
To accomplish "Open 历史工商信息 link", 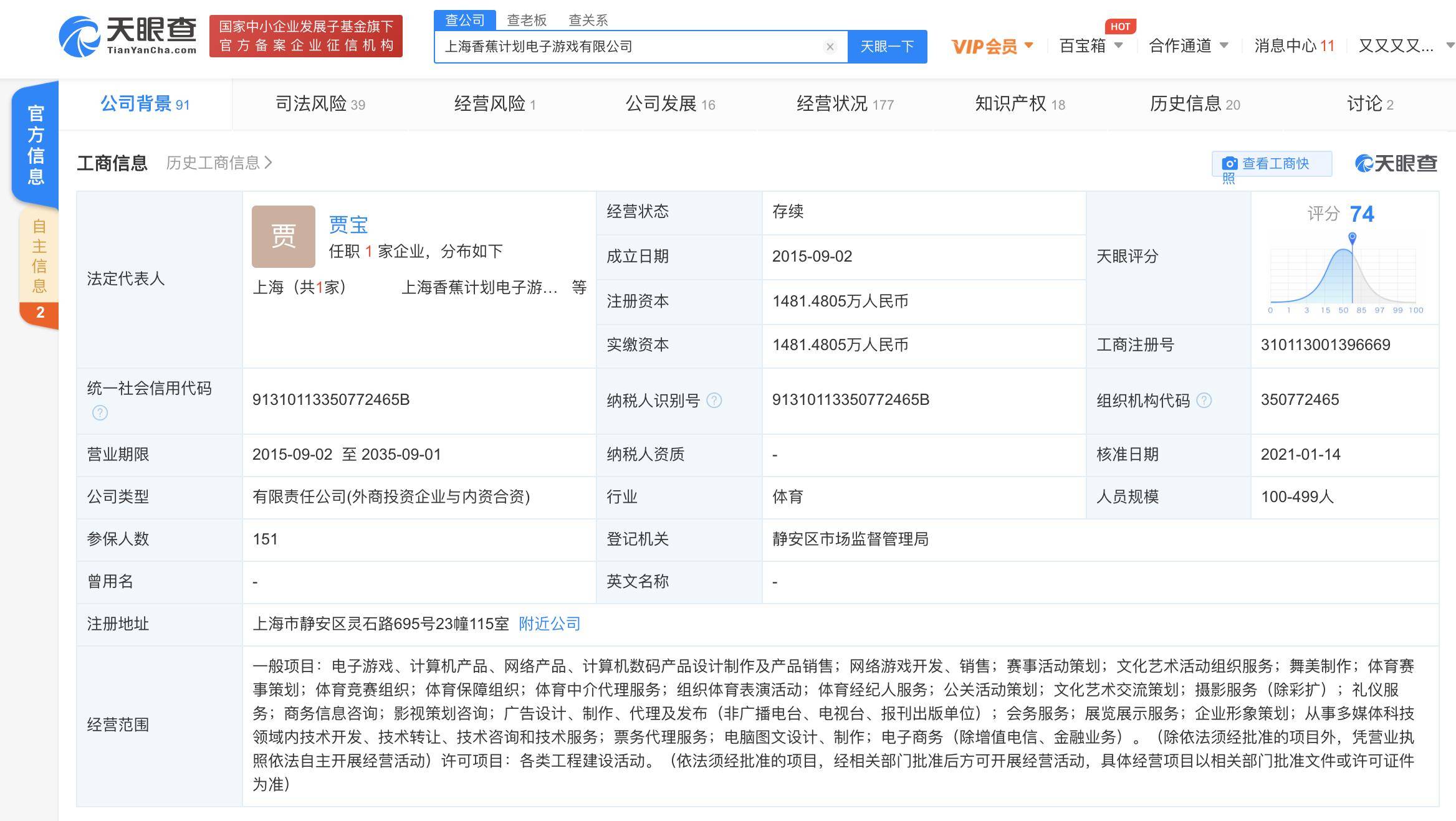I will click(x=219, y=163).
